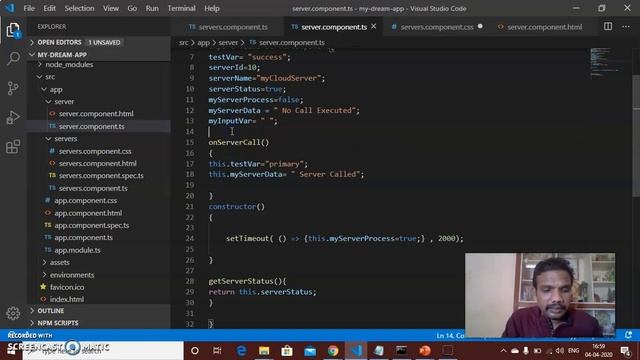The width and height of the screenshot is (640, 360).
Task: Click Ln 14 cursor position in status bar
Action: (450, 336)
